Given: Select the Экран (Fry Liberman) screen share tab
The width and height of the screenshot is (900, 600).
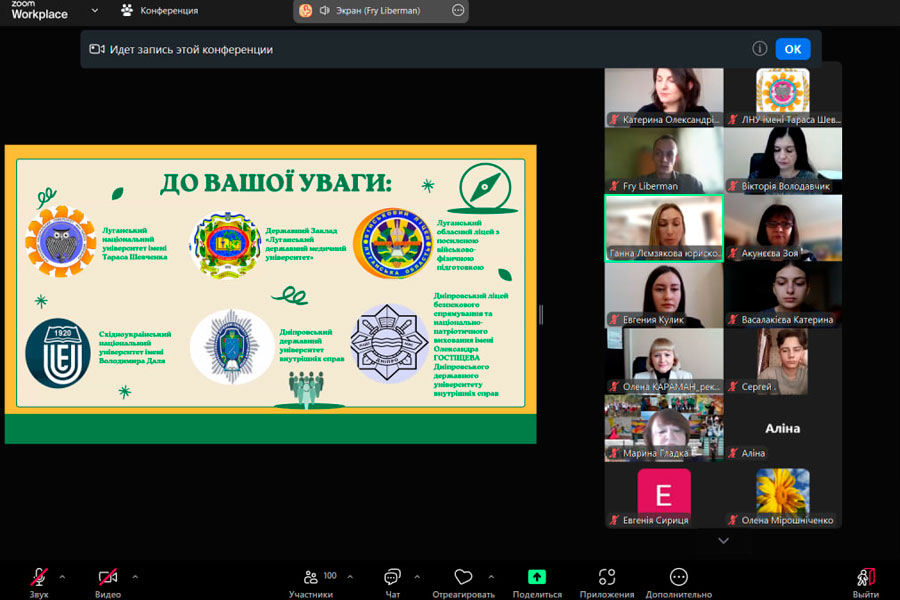Looking at the screenshot, I should [372, 10].
